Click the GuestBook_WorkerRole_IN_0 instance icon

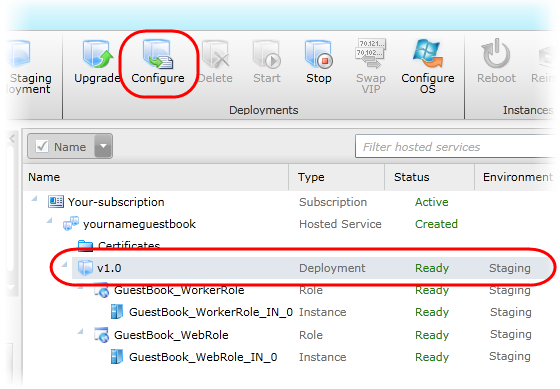[x=117, y=312]
